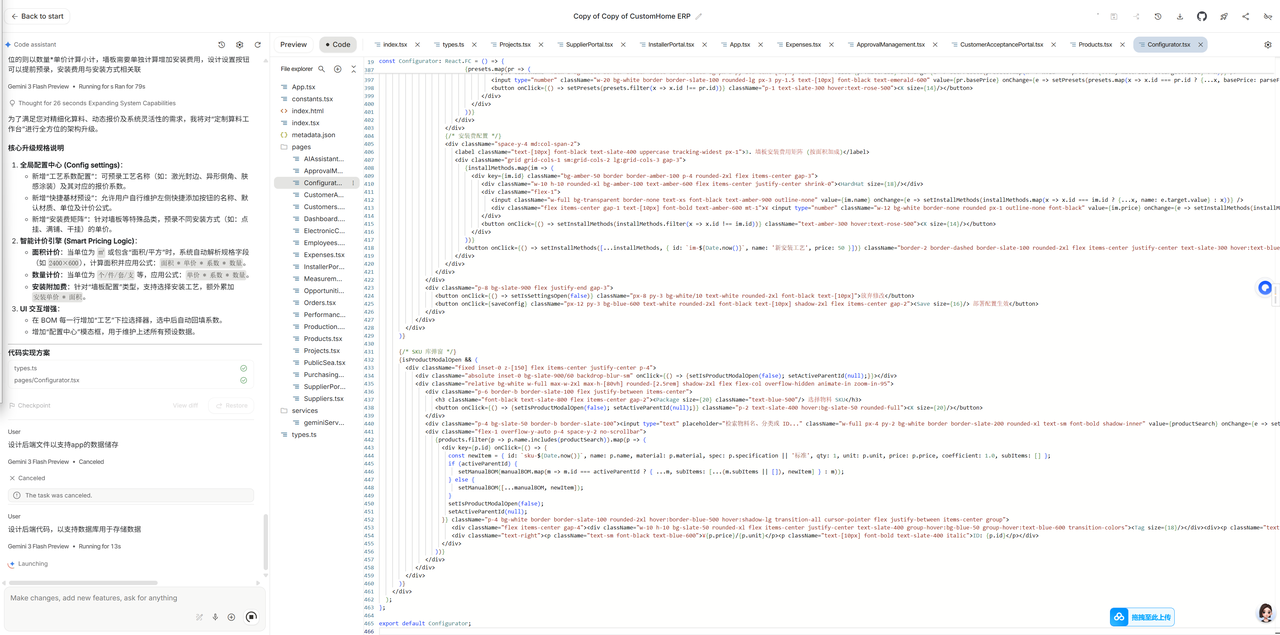Collapse the File explorer panel

point(354,69)
